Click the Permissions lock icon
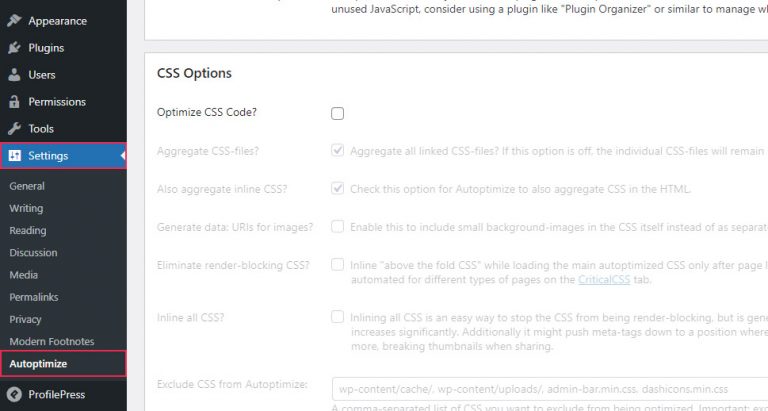Image resolution: width=768 pixels, height=411 pixels. 15,101
